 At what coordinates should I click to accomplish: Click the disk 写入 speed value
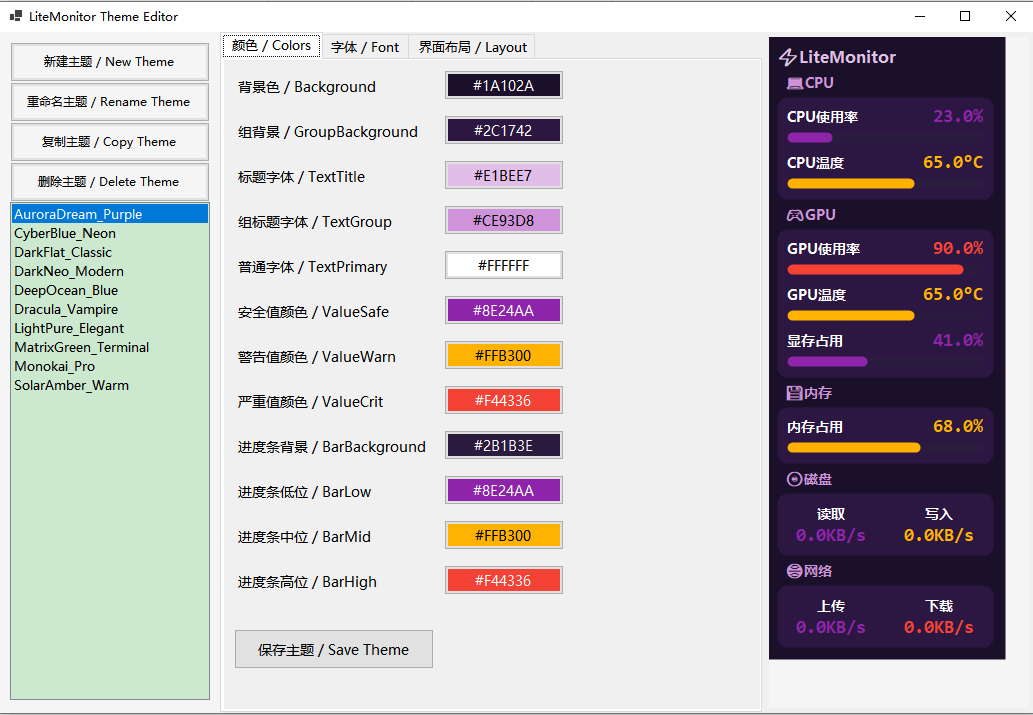tap(939, 535)
